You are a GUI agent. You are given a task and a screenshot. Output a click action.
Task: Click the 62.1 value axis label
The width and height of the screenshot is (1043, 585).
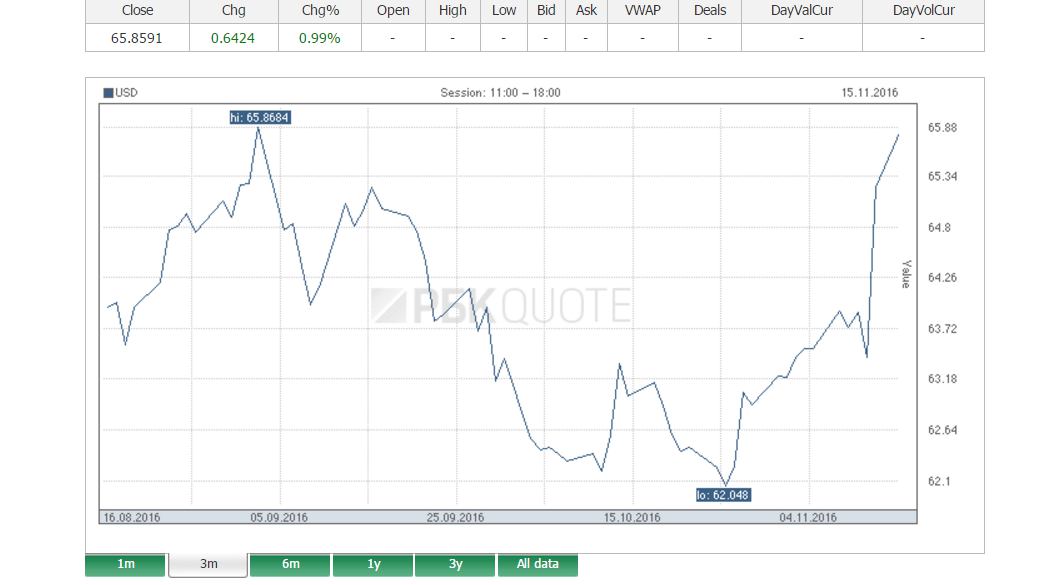pos(939,481)
